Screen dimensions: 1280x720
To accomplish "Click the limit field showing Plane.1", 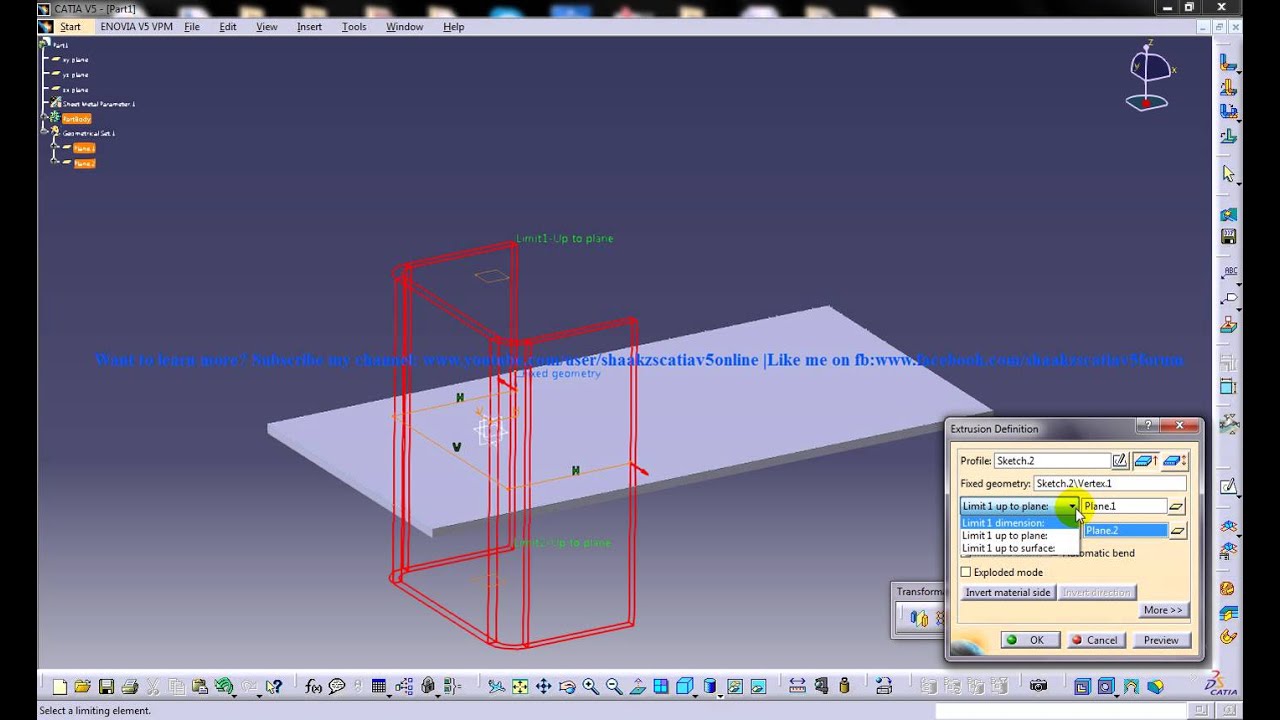I will (1124, 506).
